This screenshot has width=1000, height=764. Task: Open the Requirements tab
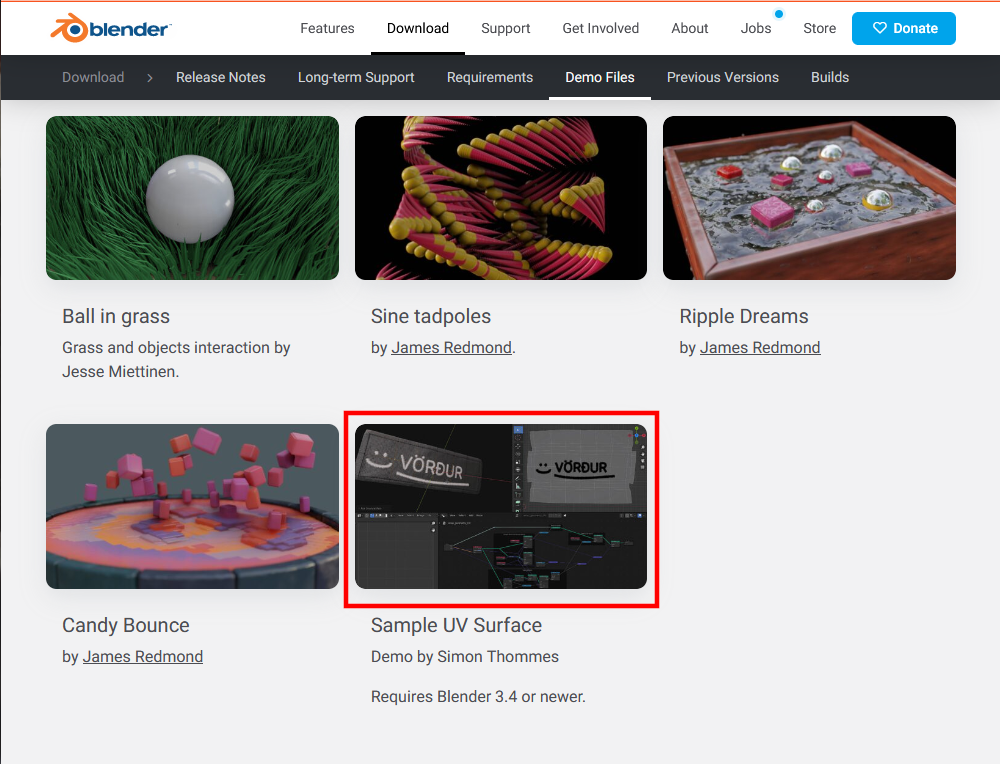pos(490,77)
